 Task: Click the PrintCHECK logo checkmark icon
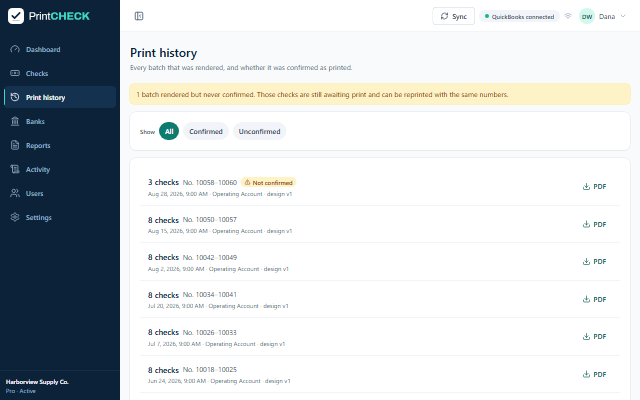(x=16, y=16)
